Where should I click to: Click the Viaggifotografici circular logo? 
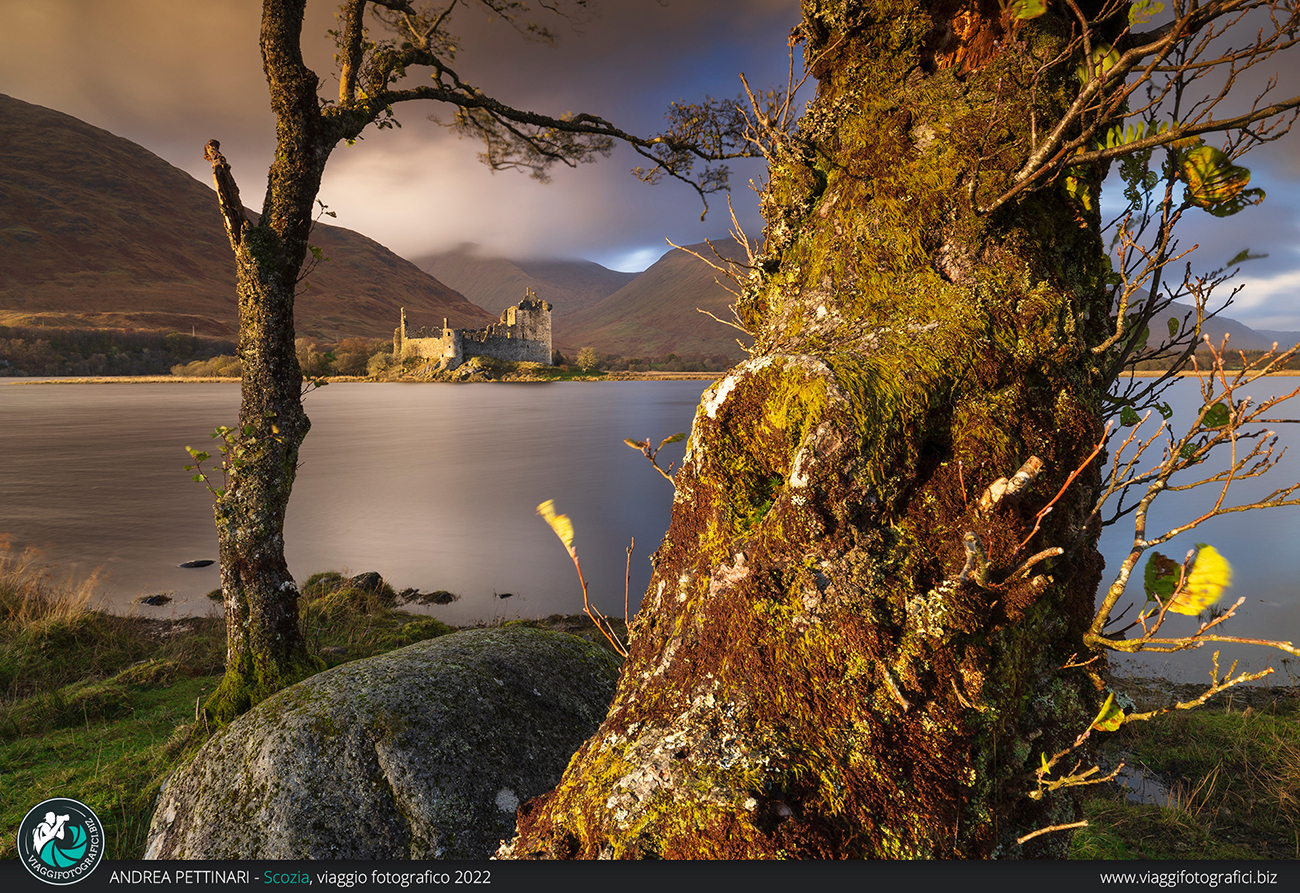[60, 840]
